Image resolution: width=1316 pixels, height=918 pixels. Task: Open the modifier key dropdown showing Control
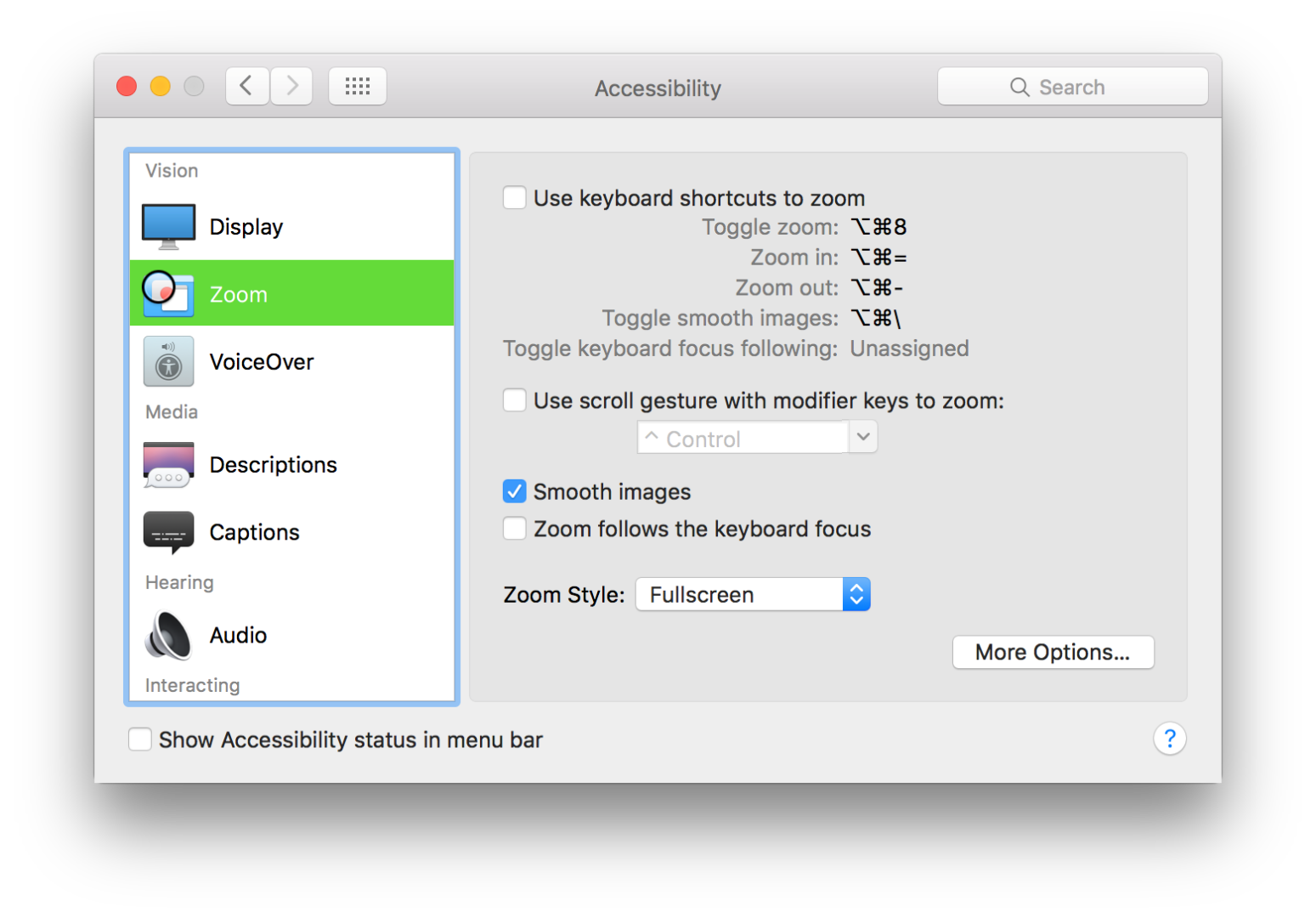863,437
